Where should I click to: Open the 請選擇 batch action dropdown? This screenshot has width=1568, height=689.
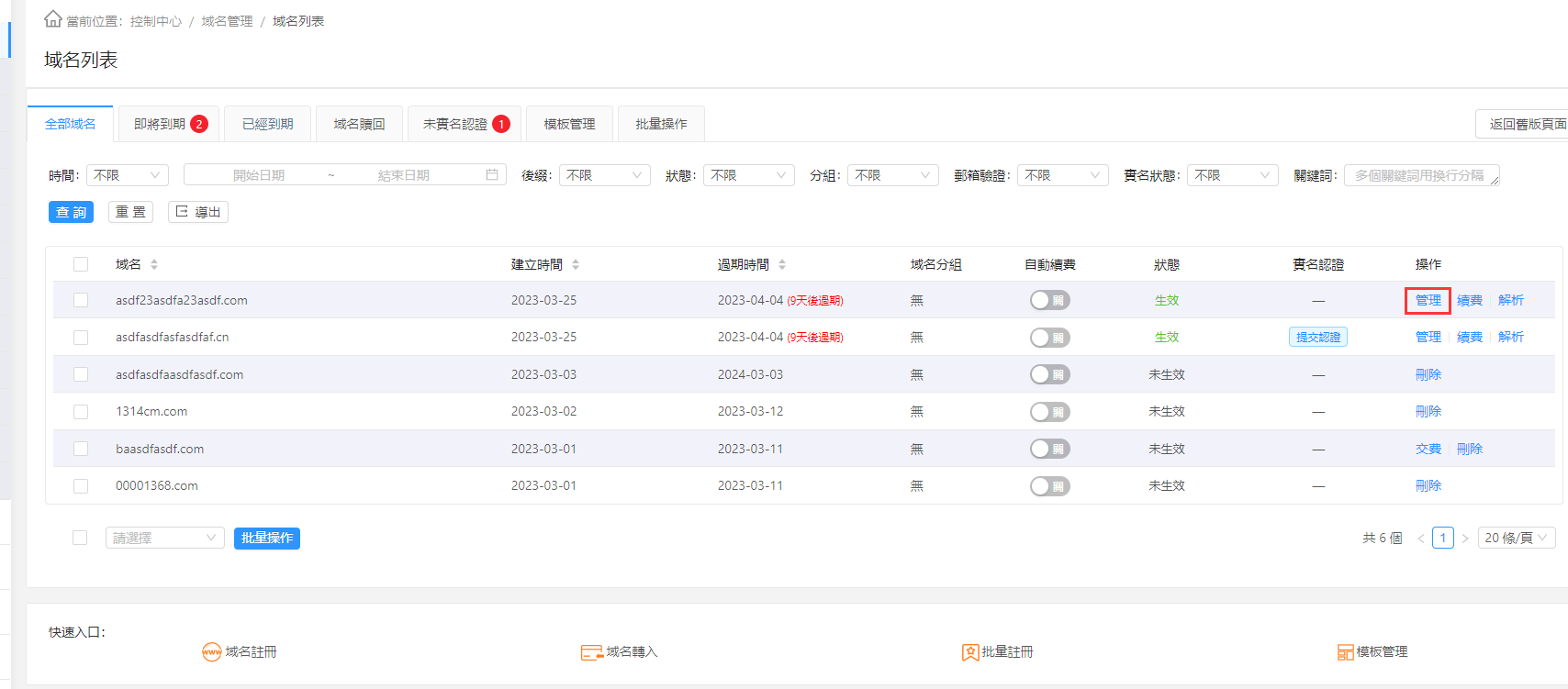[165, 538]
